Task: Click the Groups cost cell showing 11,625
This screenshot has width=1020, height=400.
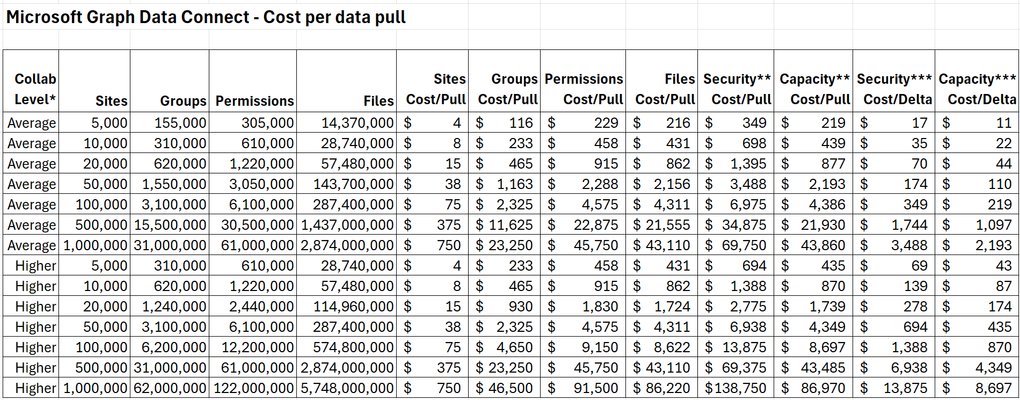Action: coord(504,225)
